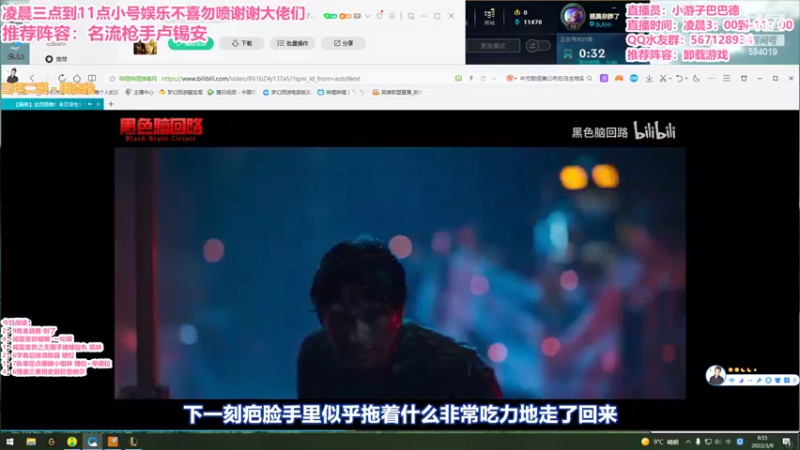Open the blue round extension icon

pyautogui.click(x=634, y=78)
